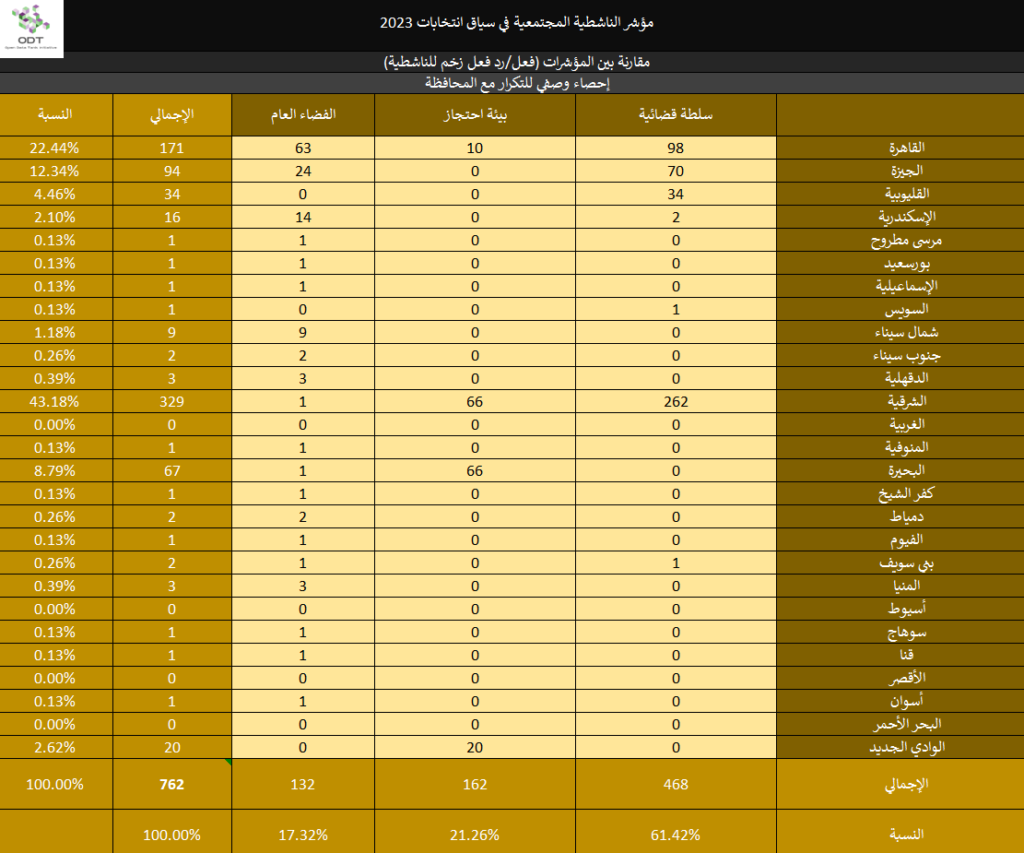
Task: Click the percentage 2.10%
Action: [55, 217]
